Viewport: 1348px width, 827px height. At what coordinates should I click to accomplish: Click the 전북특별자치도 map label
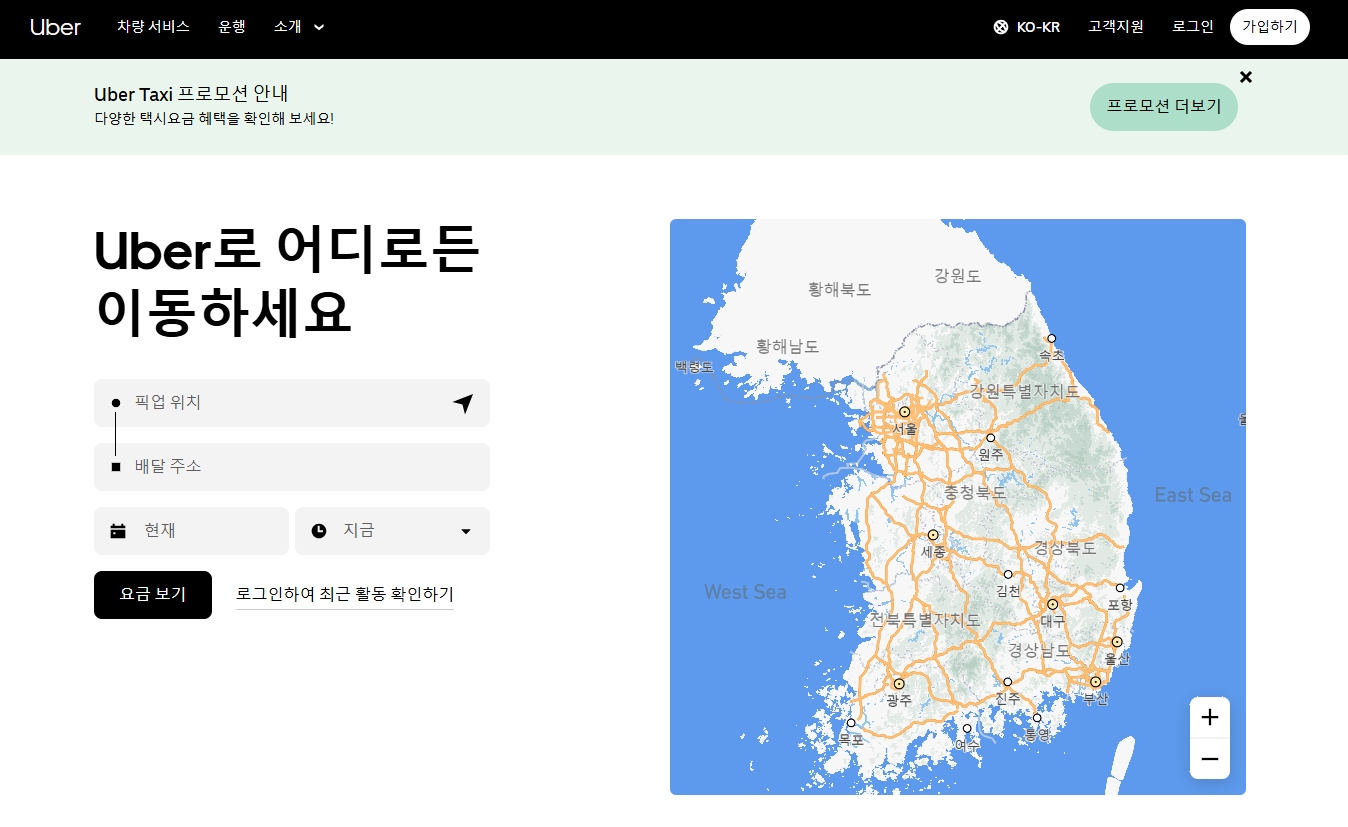point(925,619)
